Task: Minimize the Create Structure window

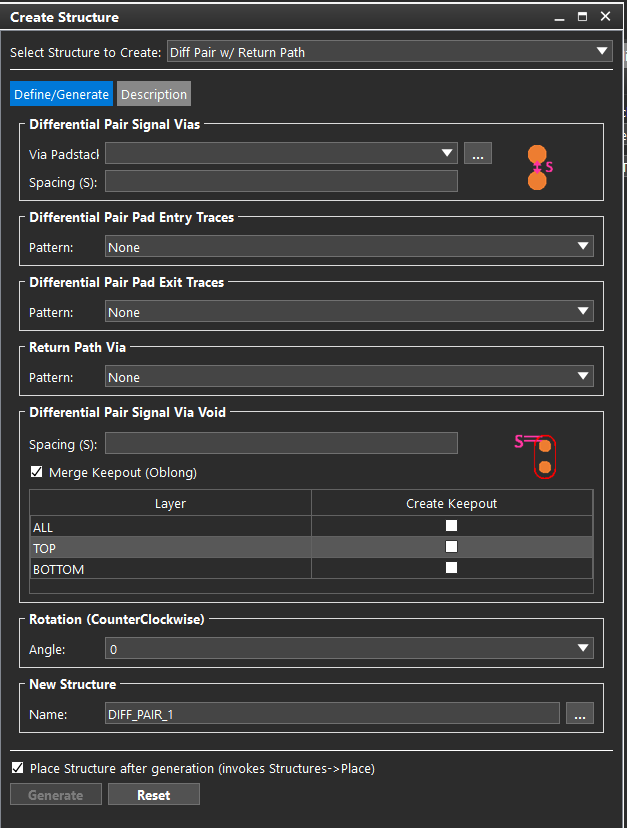Action: tap(560, 17)
